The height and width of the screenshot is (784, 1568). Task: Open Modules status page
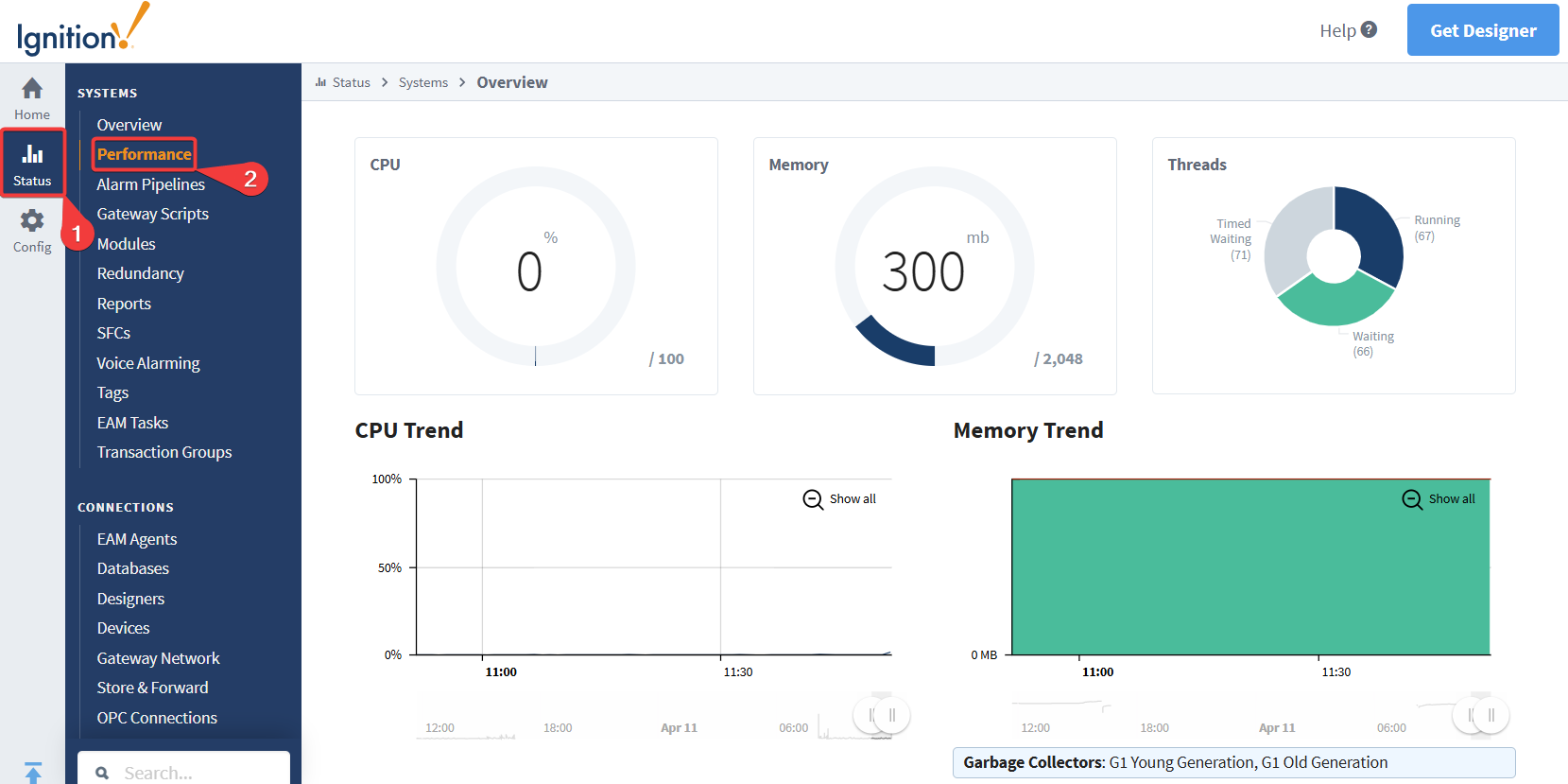126,244
